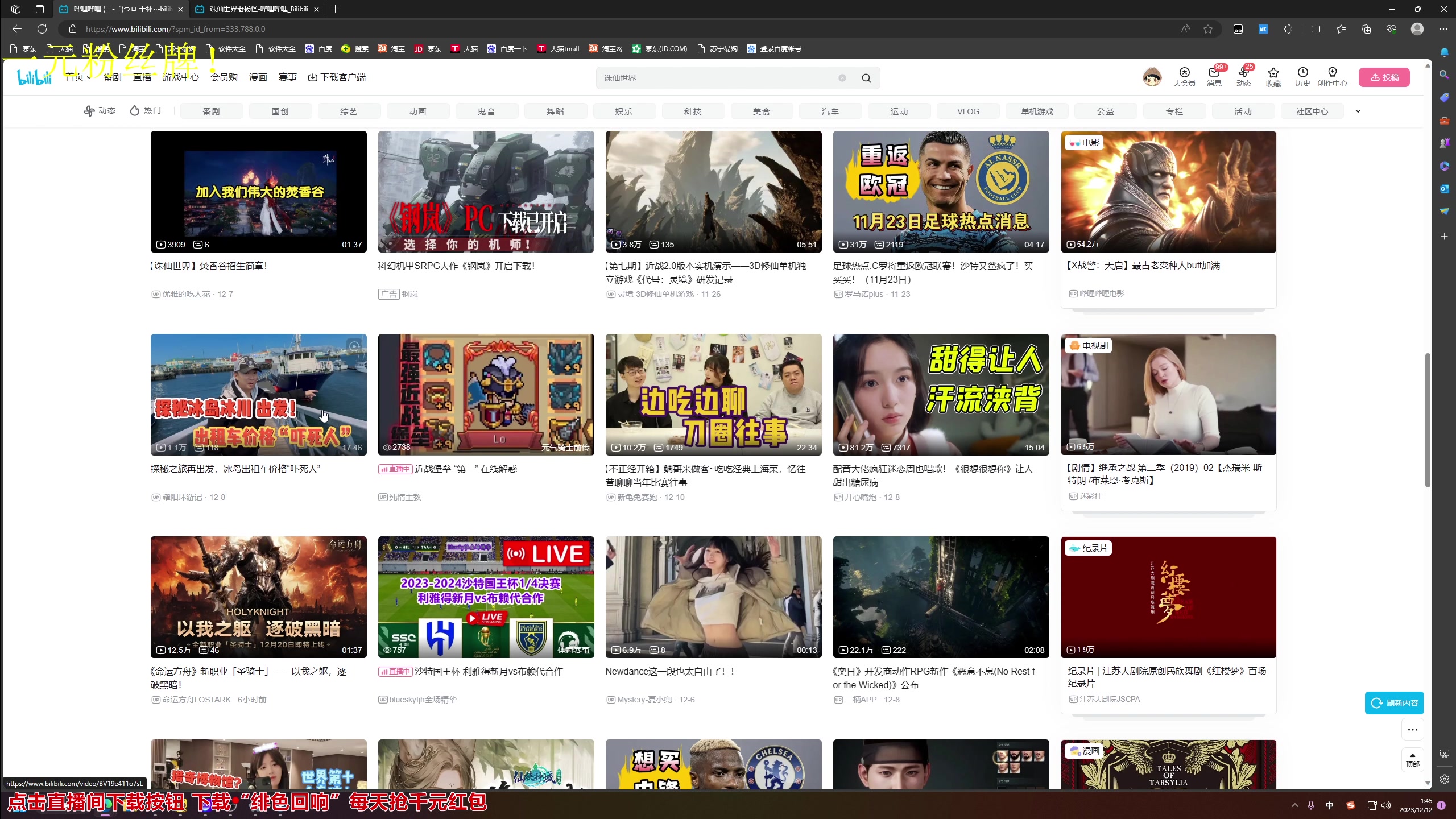Open the 红楼梦 纪录片 thumbnail
1456x819 pixels.
tap(1169, 597)
